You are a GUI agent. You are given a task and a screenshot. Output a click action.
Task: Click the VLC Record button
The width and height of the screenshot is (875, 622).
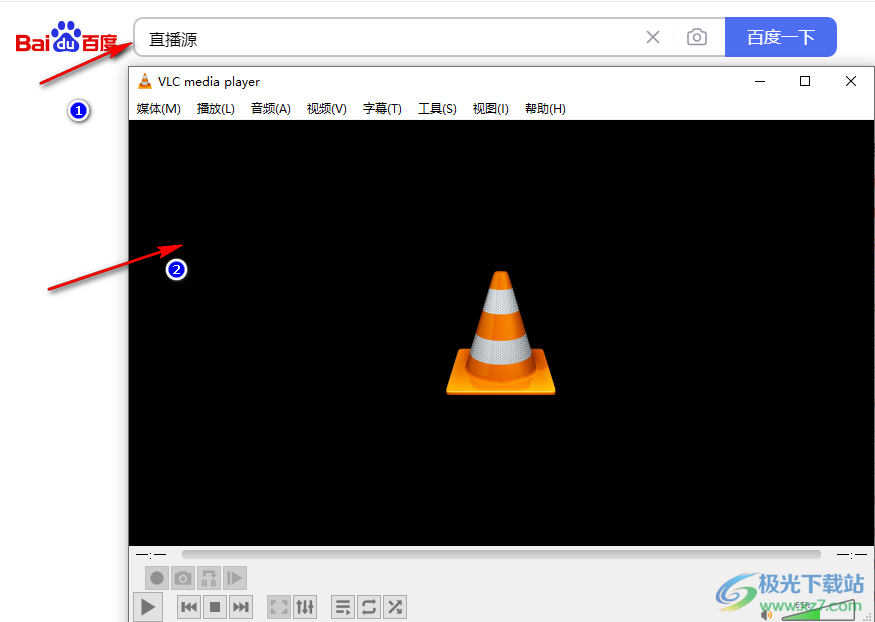(157, 578)
